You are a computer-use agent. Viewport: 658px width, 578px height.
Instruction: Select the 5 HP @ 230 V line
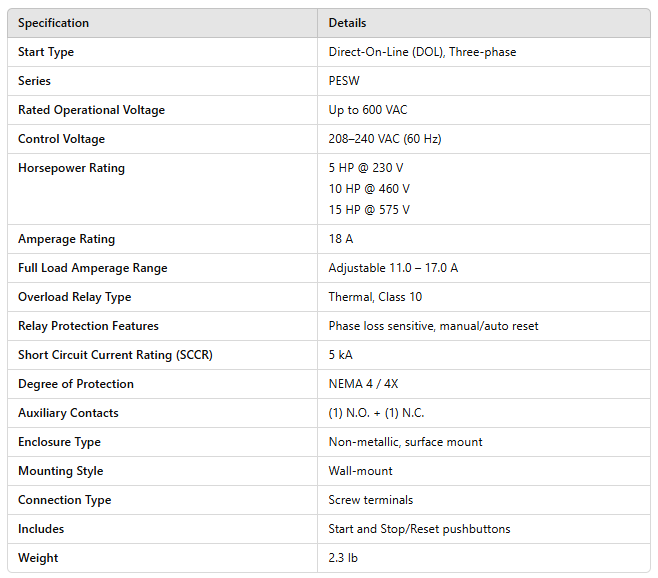366,168
